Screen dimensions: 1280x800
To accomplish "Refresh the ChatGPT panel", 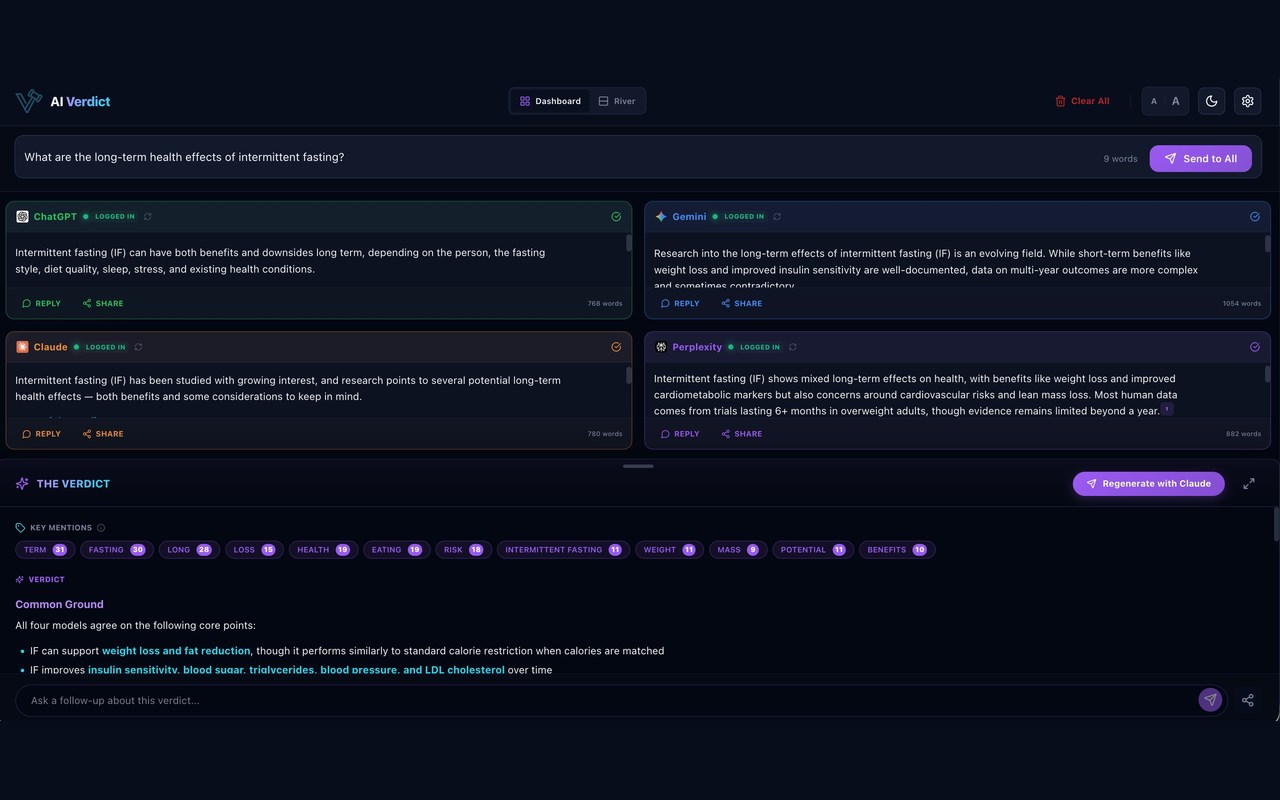I will [147, 216].
